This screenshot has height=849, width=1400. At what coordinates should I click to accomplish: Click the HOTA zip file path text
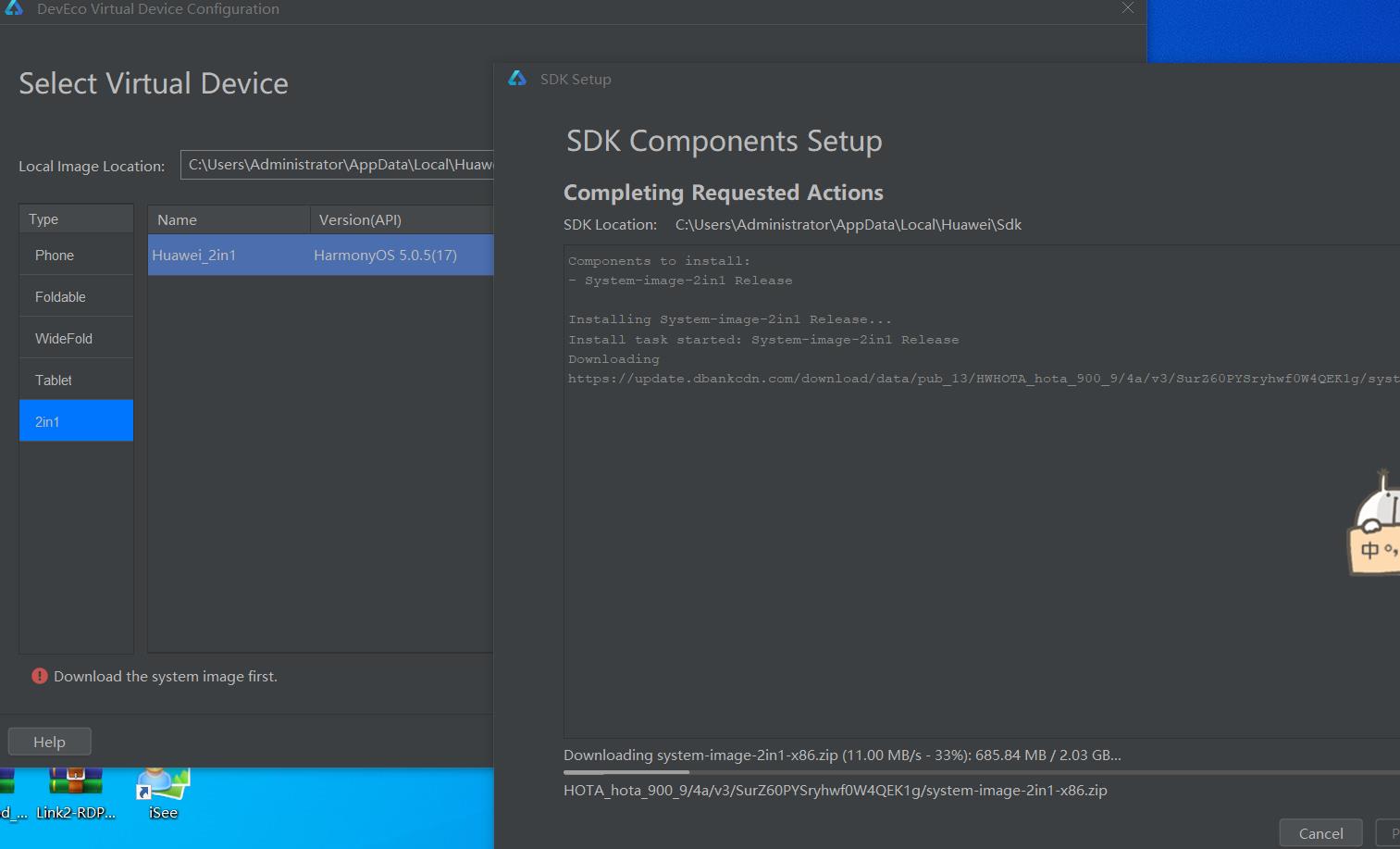(836, 791)
